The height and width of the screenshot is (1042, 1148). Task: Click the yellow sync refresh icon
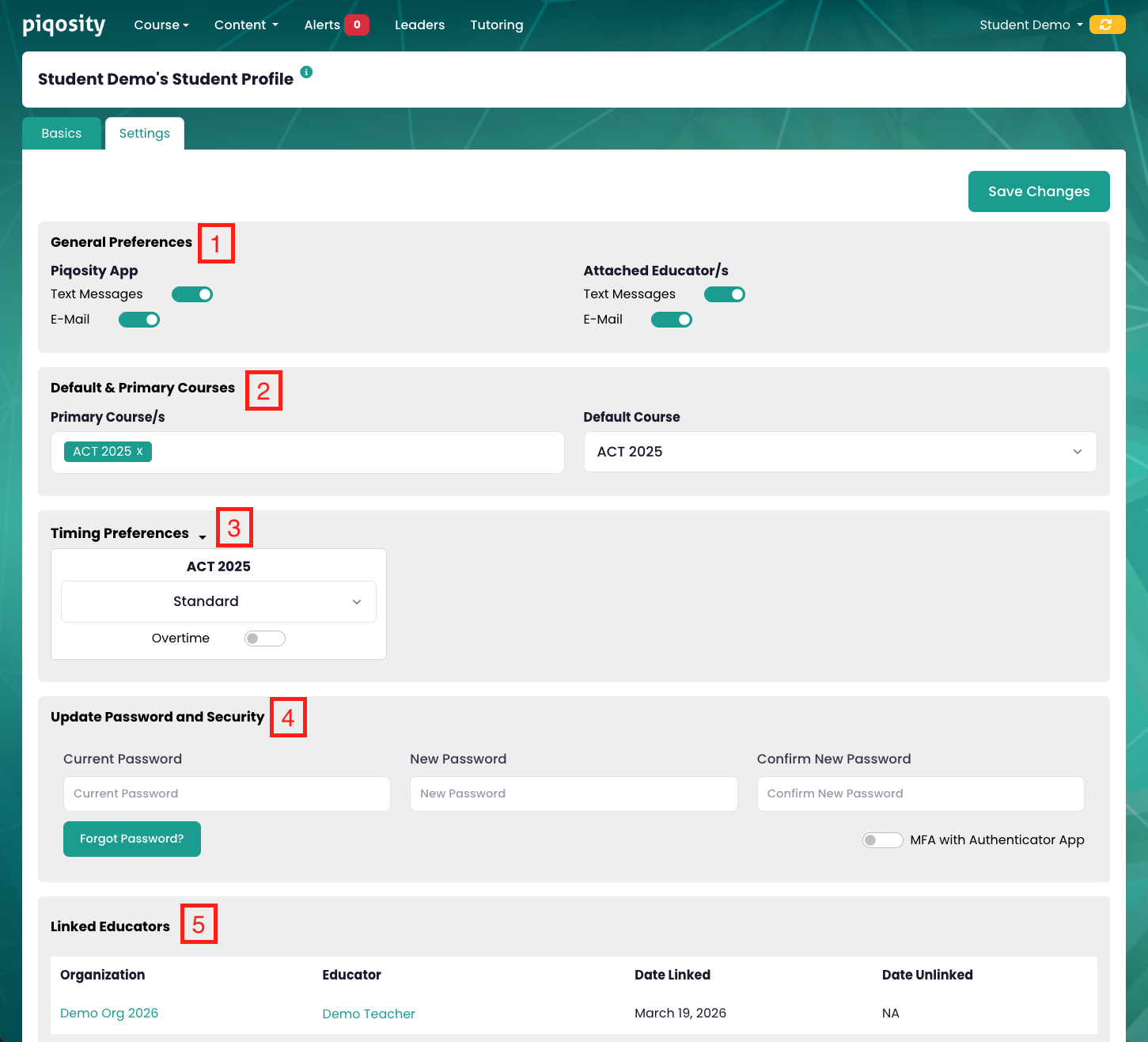pos(1107,25)
